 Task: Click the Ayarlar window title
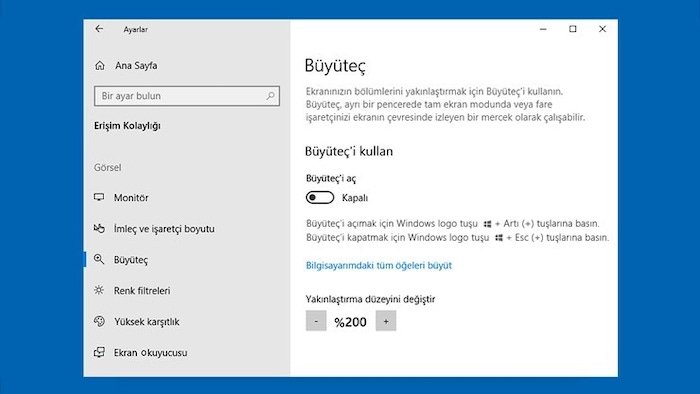(x=136, y=29)
